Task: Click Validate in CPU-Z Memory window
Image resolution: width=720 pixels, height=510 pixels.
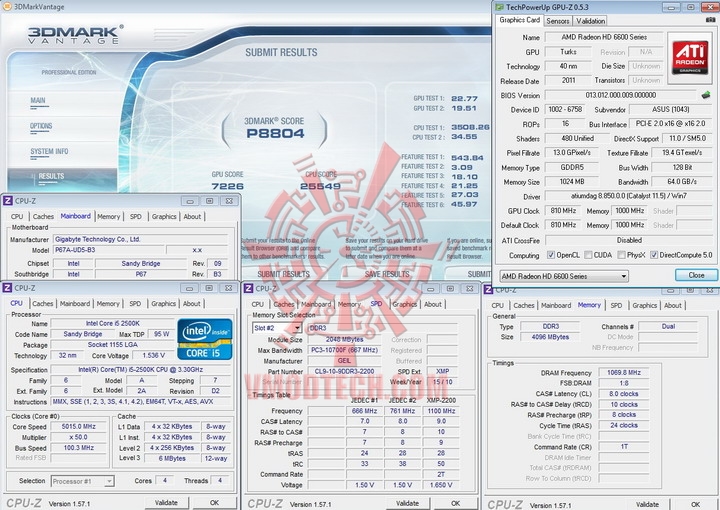Action: tap(647, 504)
